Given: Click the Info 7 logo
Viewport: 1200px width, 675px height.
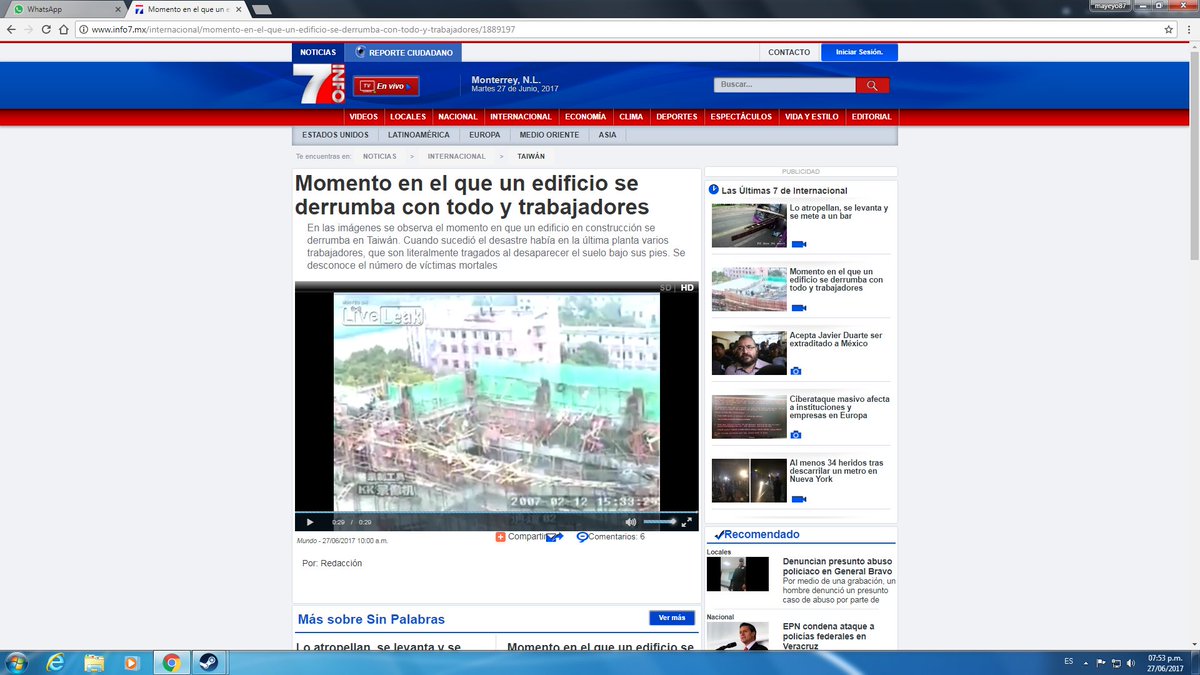Looking at the screenshot, I should pos(319,85).
